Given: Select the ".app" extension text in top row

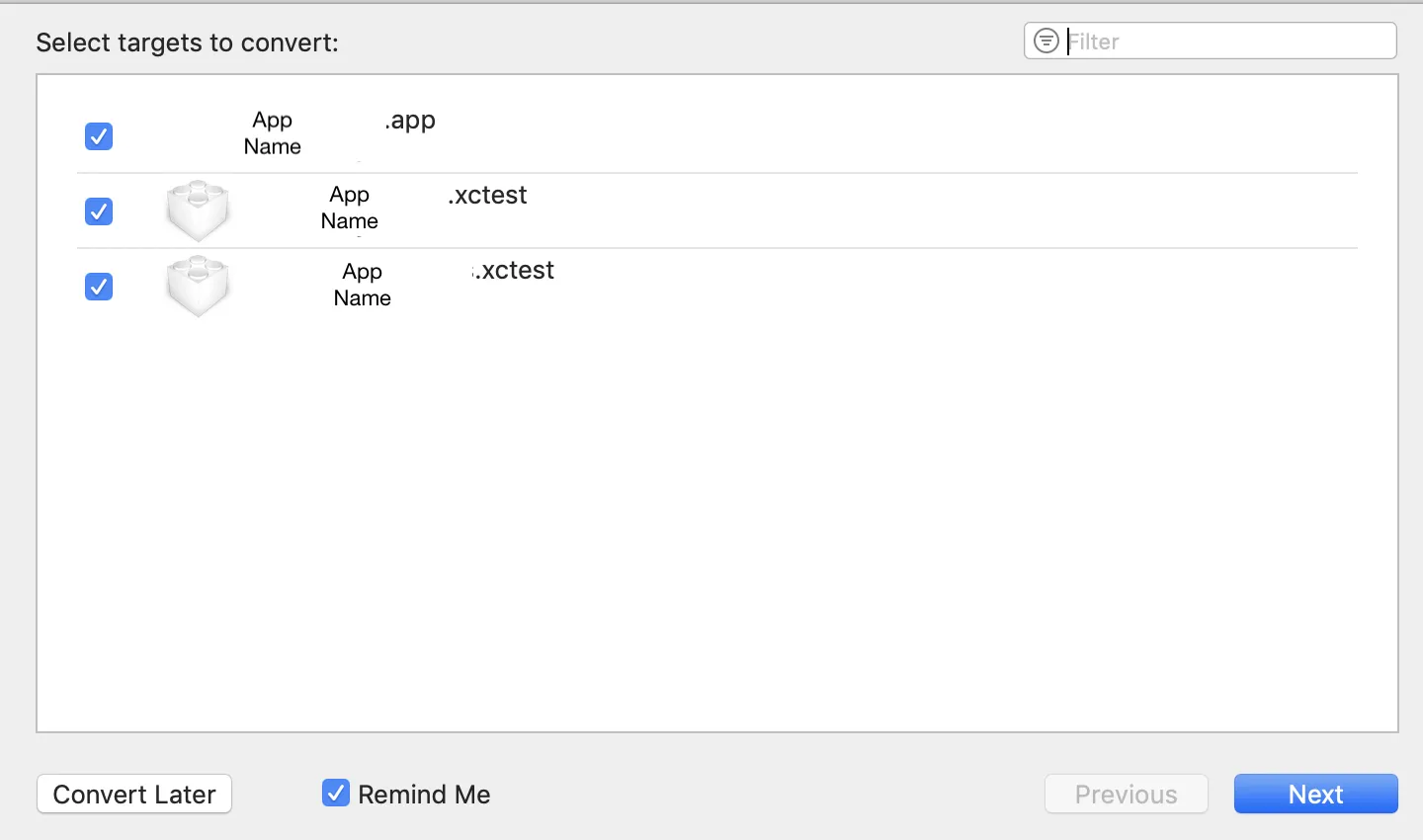Looking at the screenshot, I should [410, 121].
